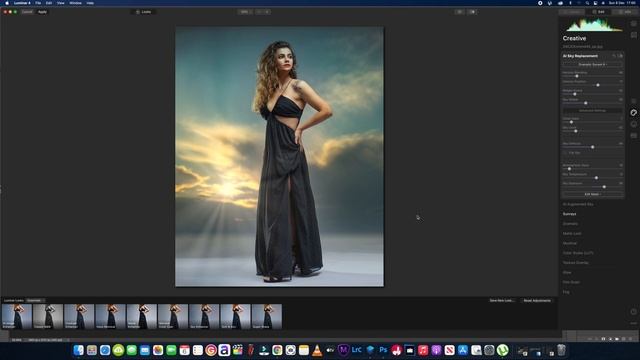Open the Dramatic Sunset 4 sky dropdown

[593, 64]
